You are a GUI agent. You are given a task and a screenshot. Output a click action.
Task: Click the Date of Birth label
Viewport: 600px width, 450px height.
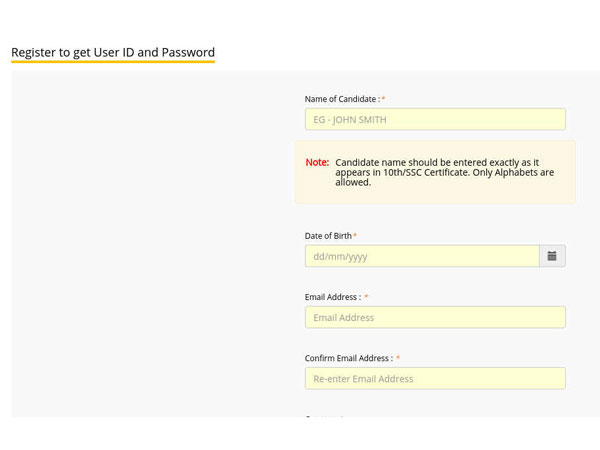[x=328, y=236]
